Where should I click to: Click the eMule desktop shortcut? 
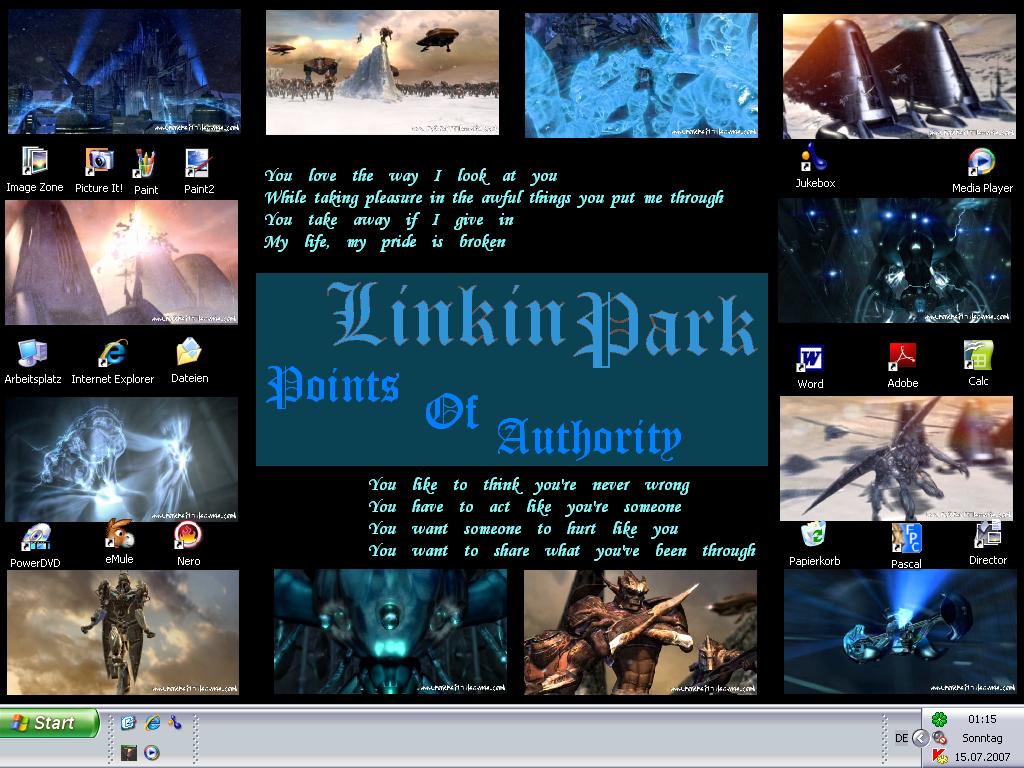[x=118, y=536]
